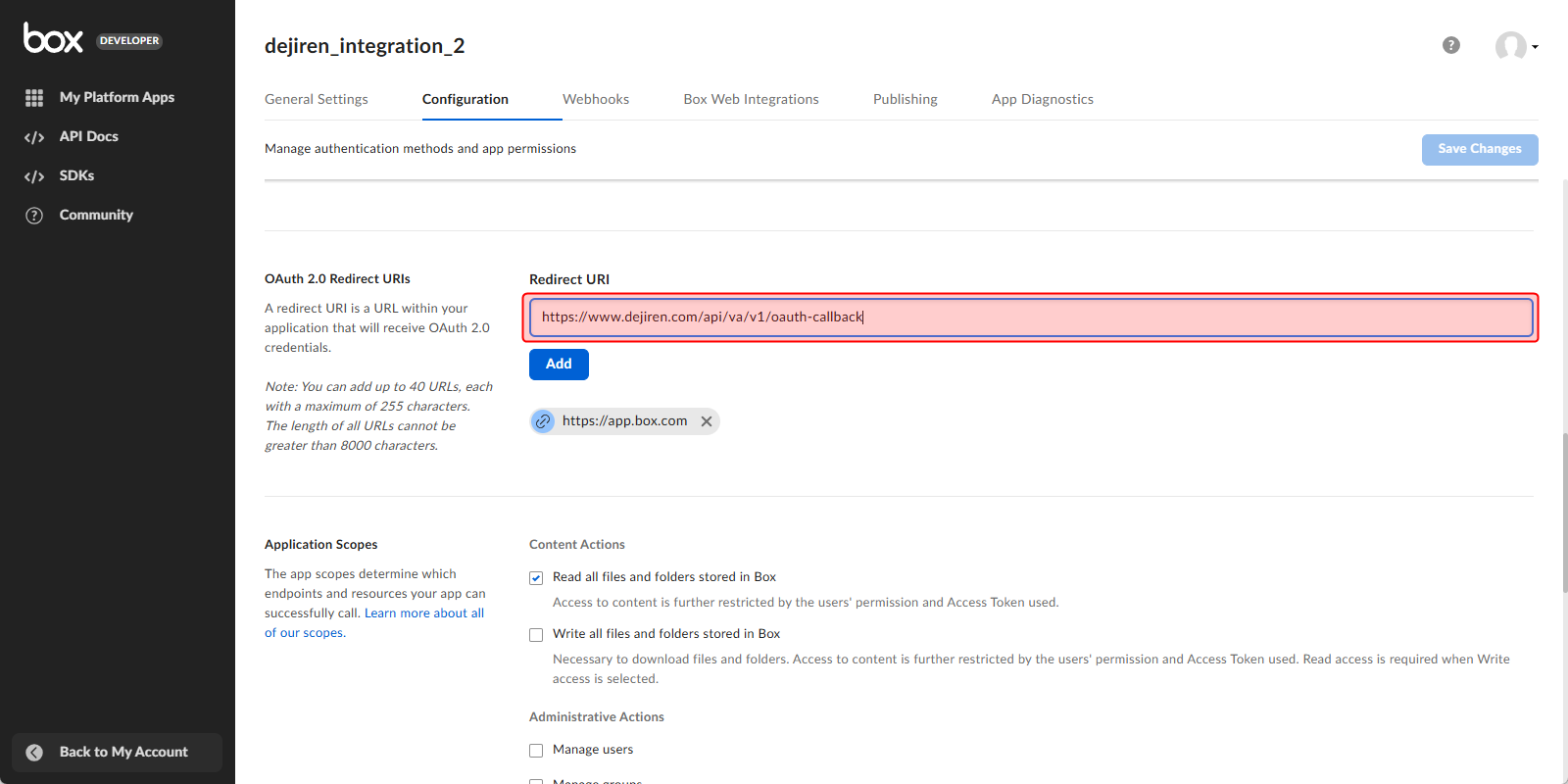Click the Community question-mark icon
This screenshot has height=784, width=1568.
coord(34,216)
